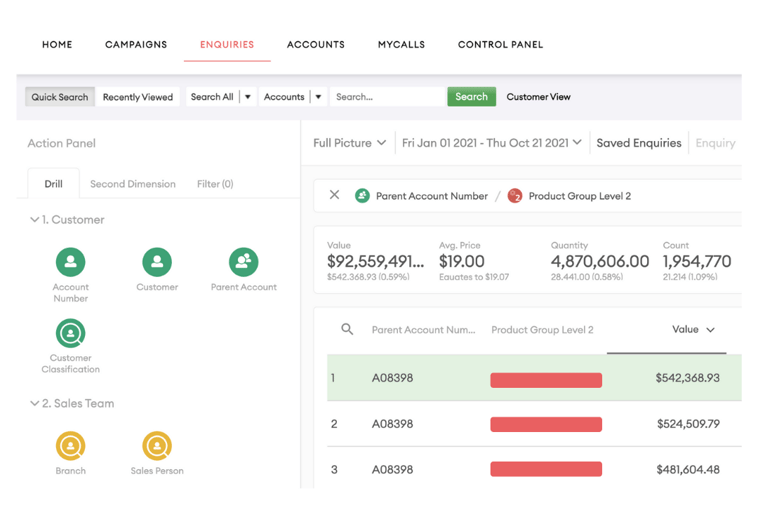Select the Parent Account drill icon
The image size is (758, 505).
pos(243,263)
